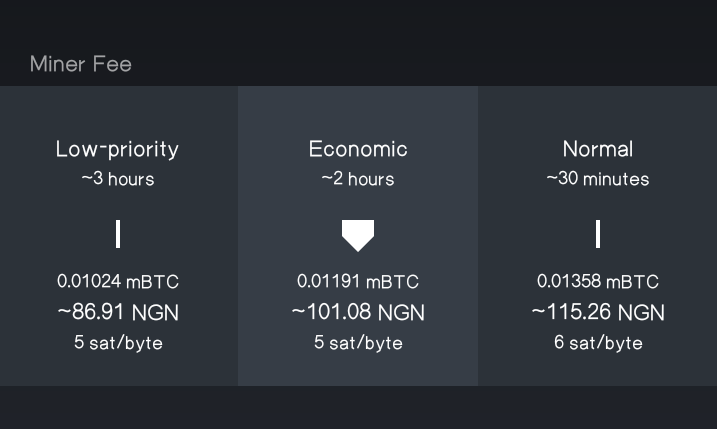Click the ~3 hours estimate text
Screen dimensions: 717x429
click(x=118, y=179)
